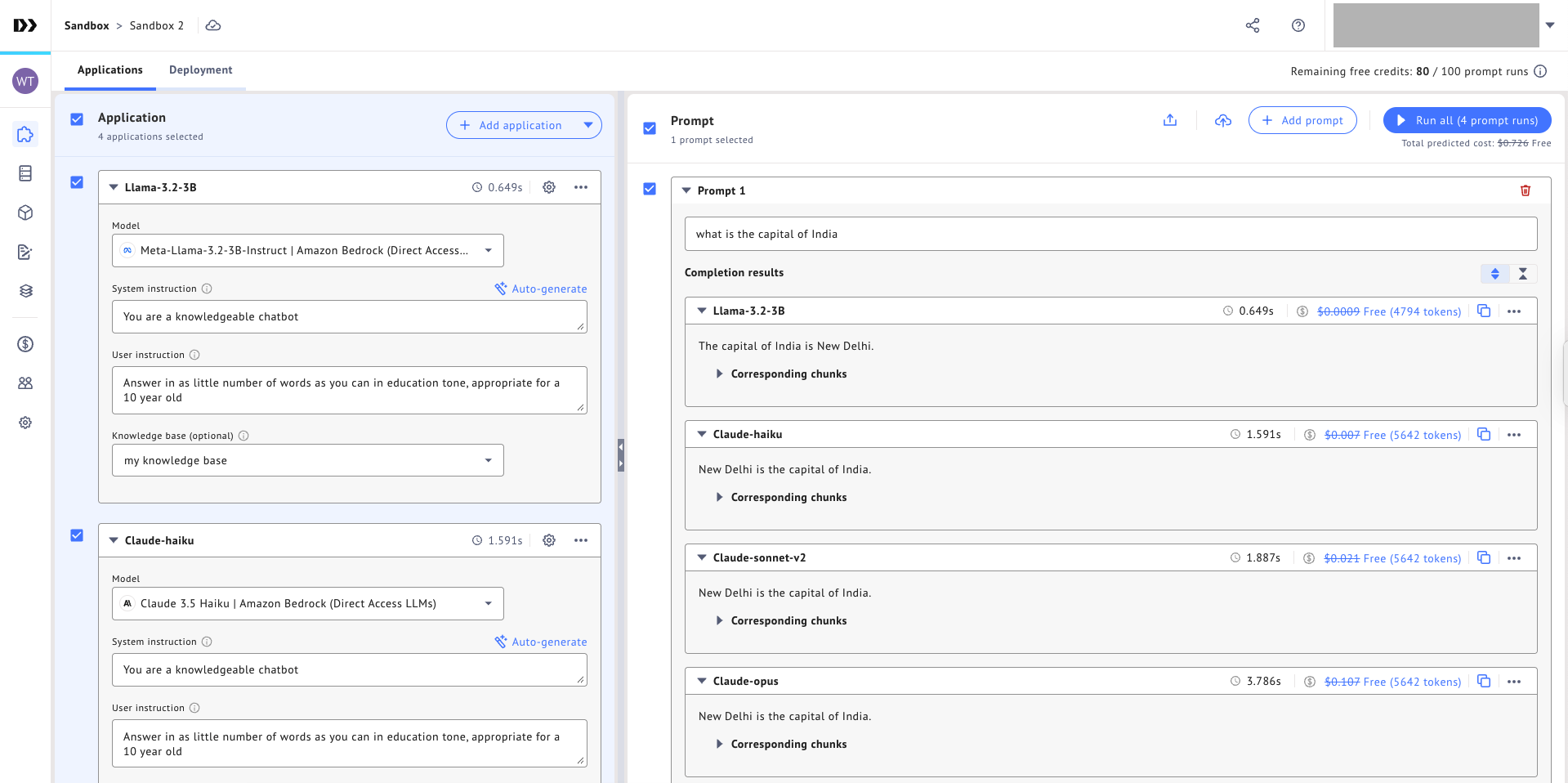Run all four prompt runs

point(1467,120)
